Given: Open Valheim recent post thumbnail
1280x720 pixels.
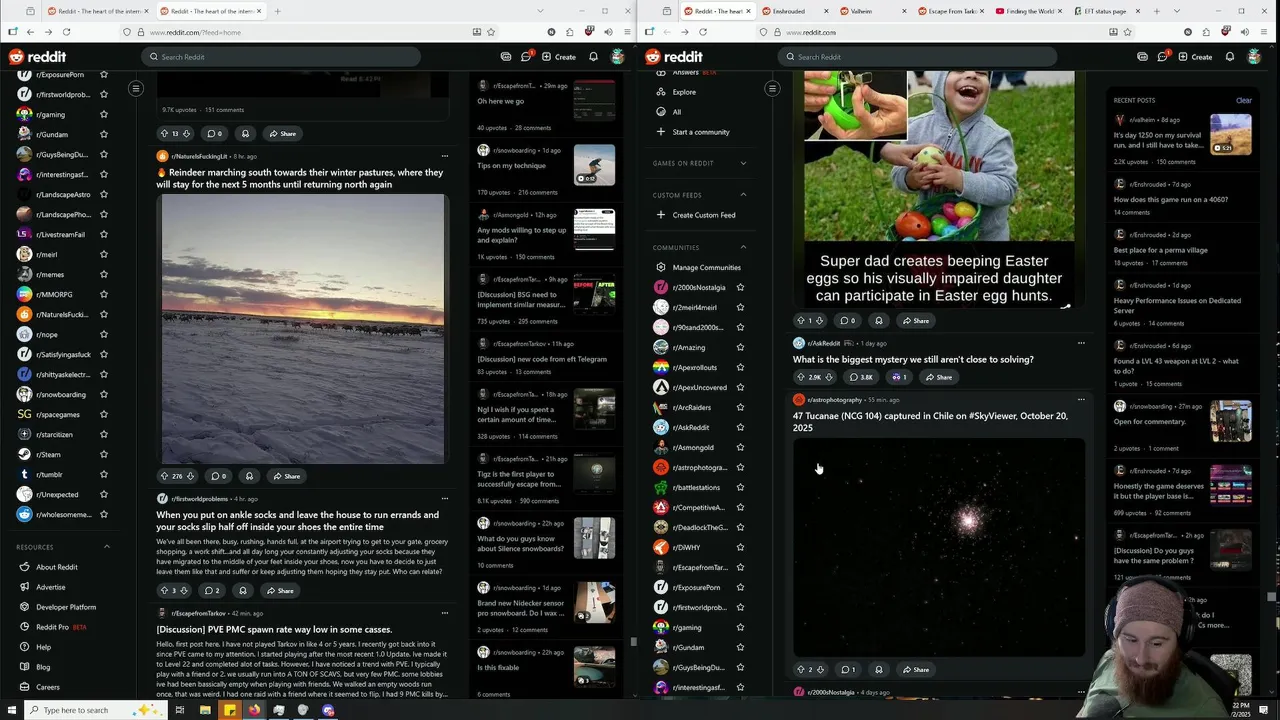Looking at the screenshot, I should coord(1230,134).
